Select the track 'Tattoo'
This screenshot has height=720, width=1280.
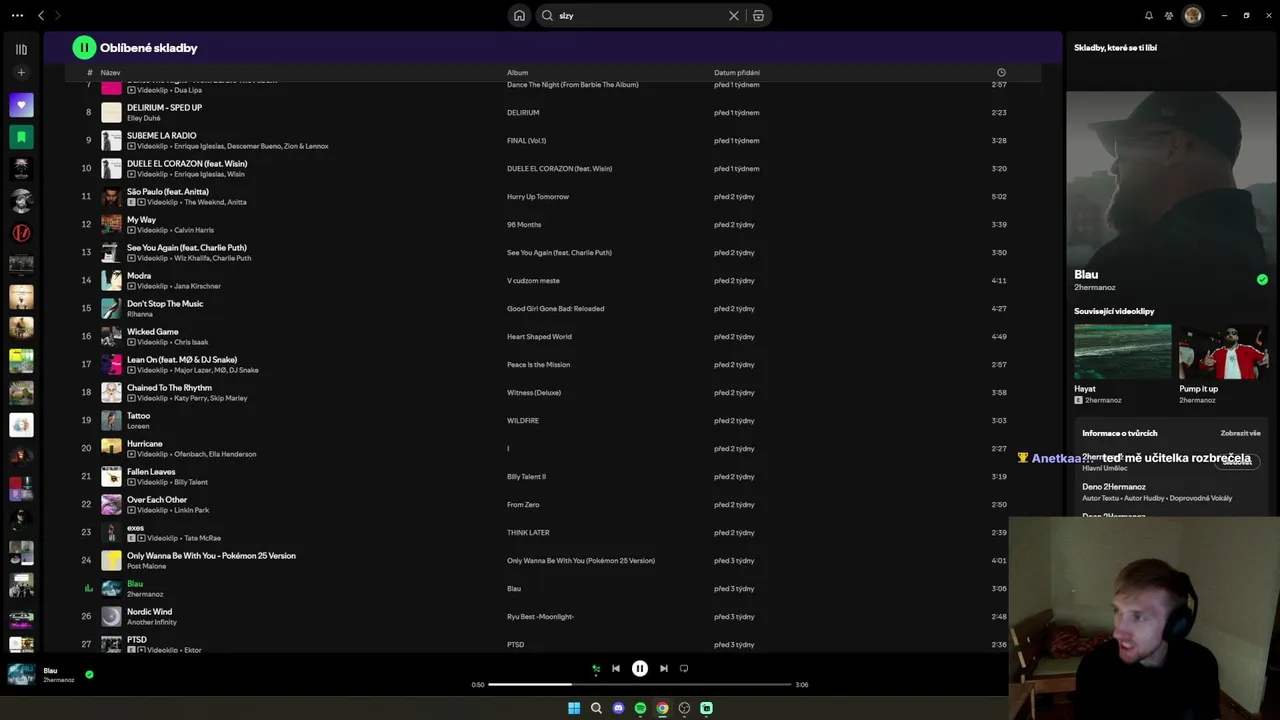click(138, 416)
